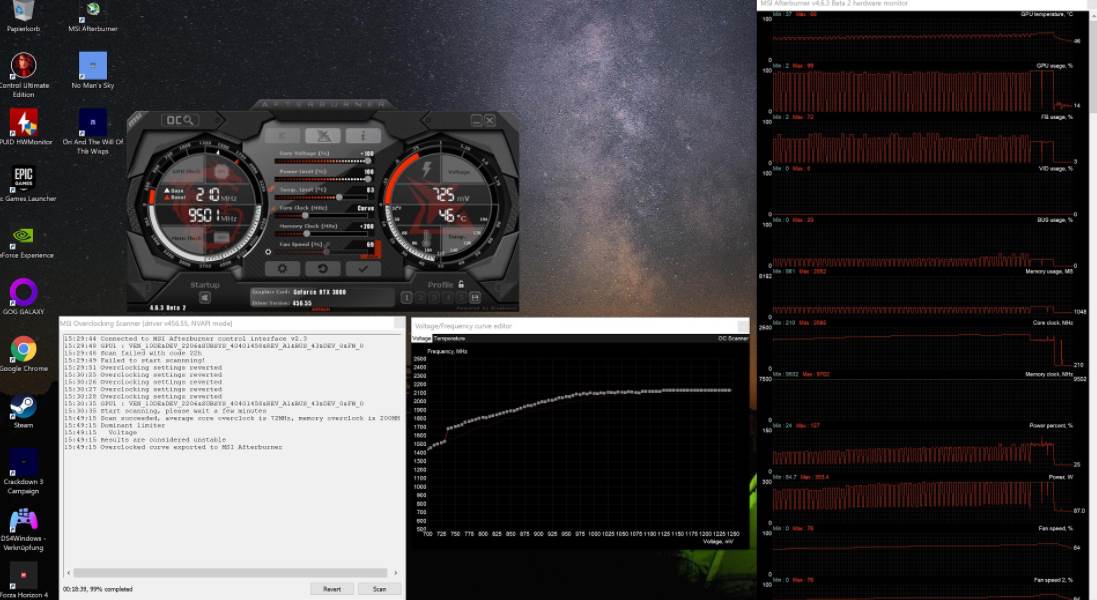Open the MSI Afterburner desktop shortcut

click(x=93, y=16)
